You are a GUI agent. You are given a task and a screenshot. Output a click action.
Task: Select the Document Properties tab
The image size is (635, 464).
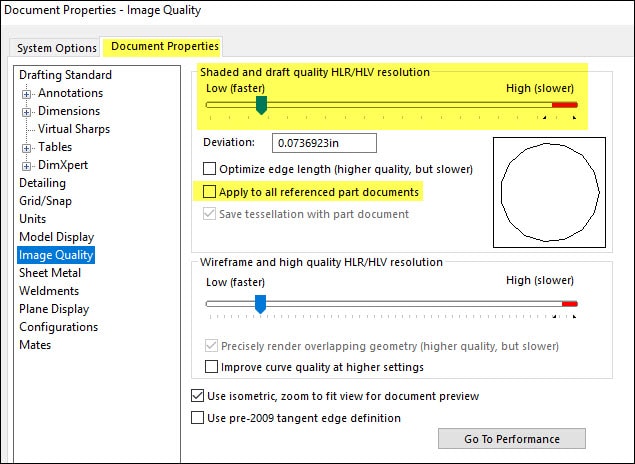click(165, 46)
